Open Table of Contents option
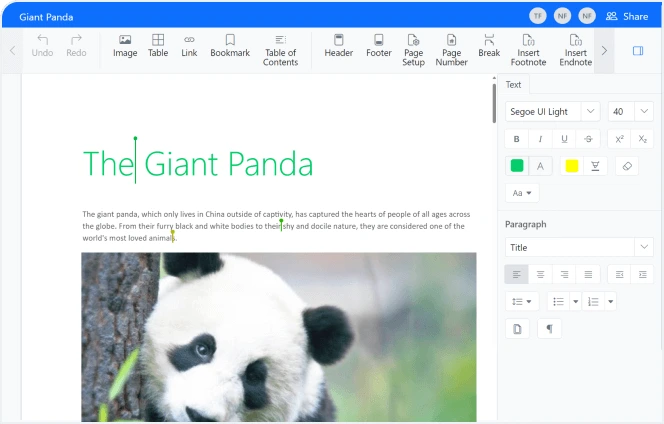The image size is (664, 424). click(x=280, y=50)
